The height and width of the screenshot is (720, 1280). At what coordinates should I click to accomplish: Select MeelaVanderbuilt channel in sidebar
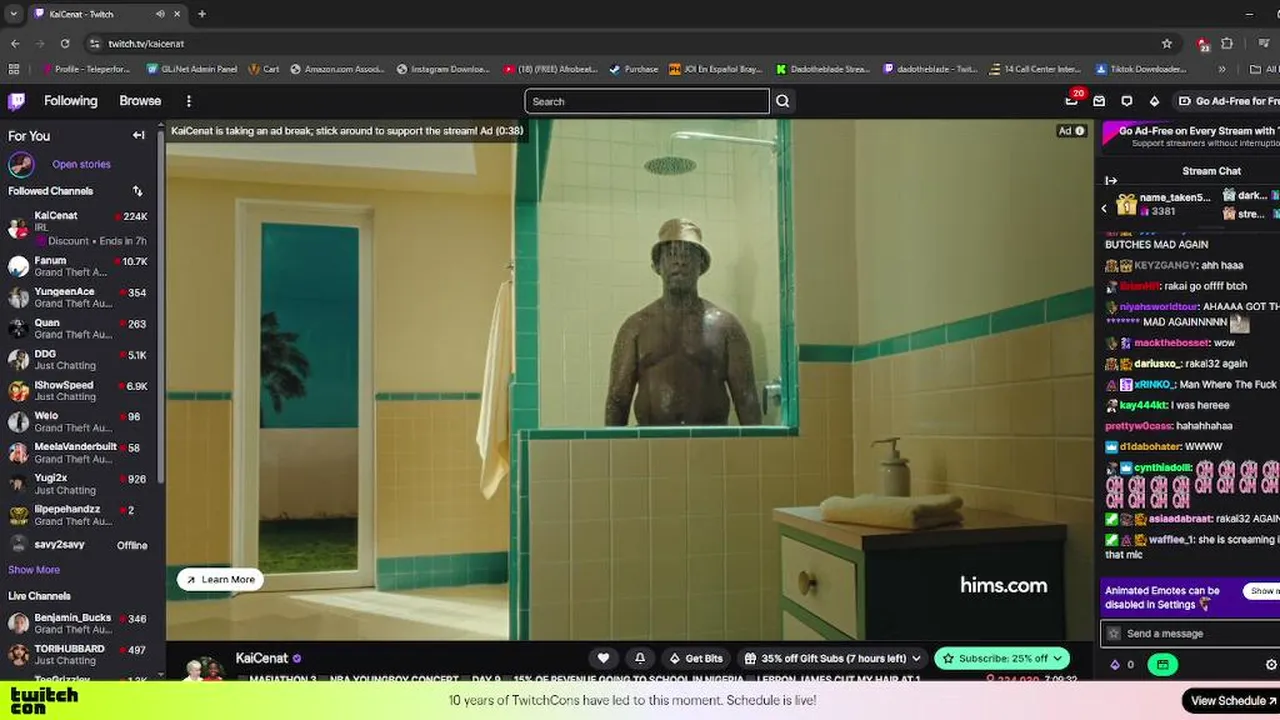click(78, 452)
